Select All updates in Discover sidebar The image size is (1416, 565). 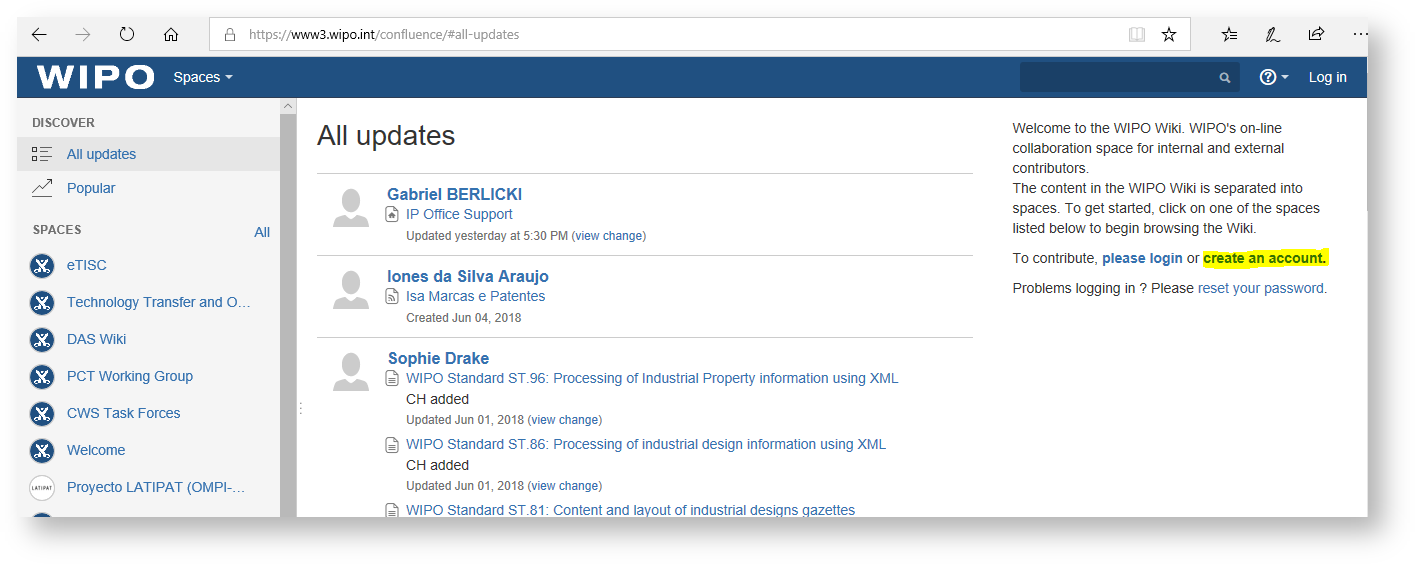pyautogui.click(x=101, y=154)
